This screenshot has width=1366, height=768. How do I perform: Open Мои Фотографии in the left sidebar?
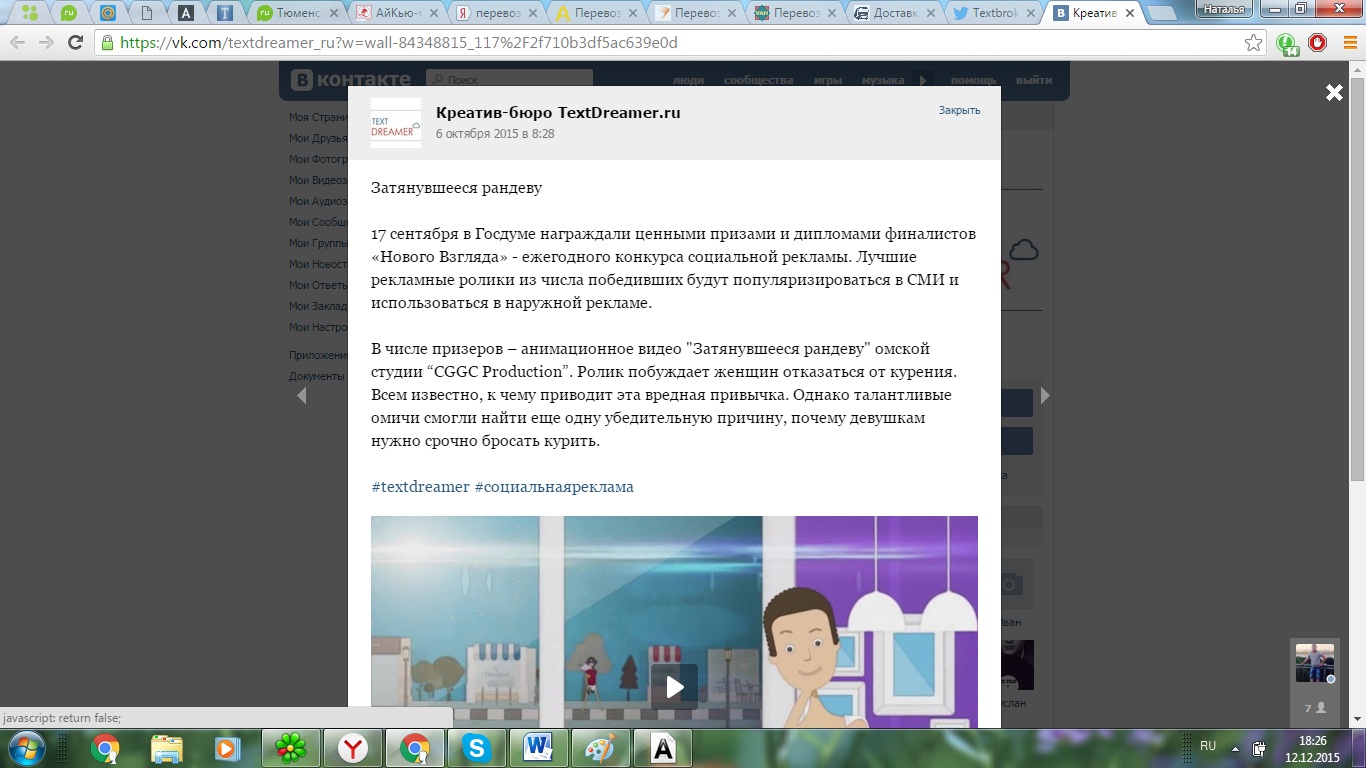click(318, 159)
